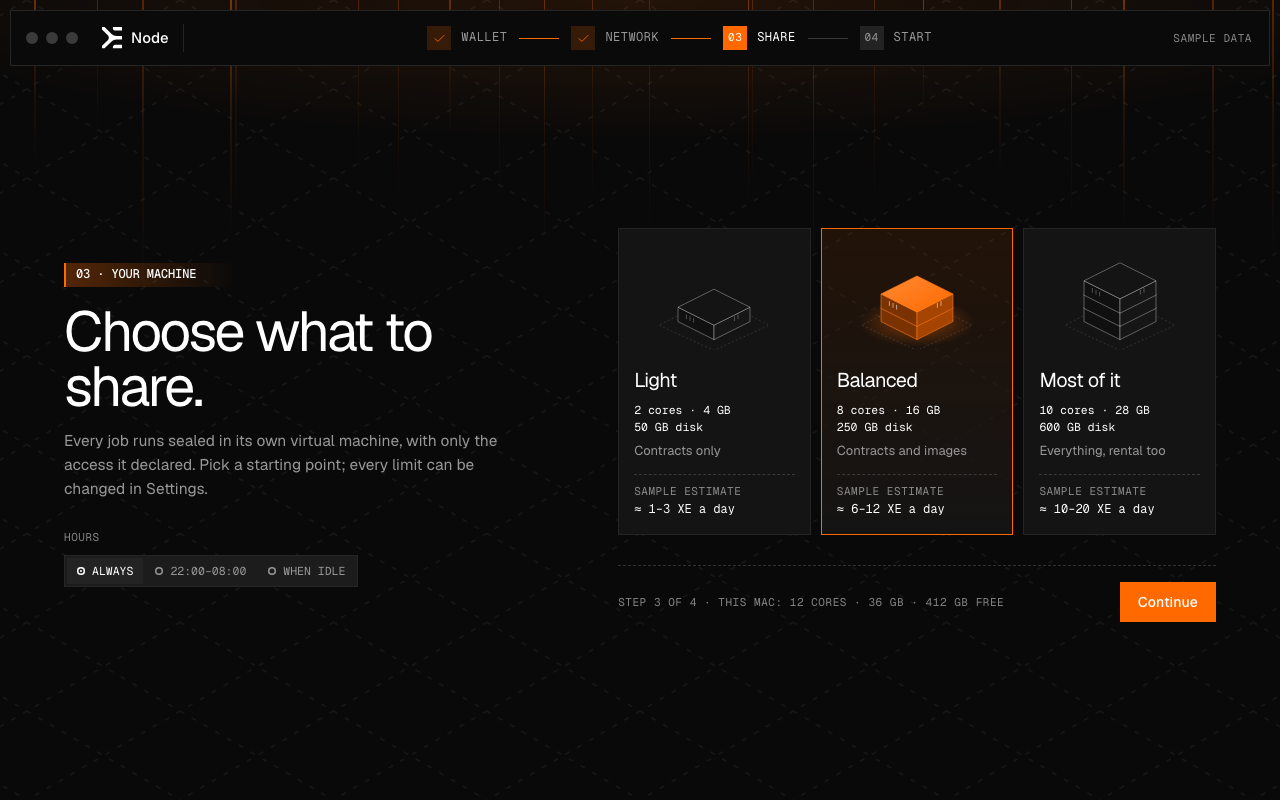Screen dimensions: 1280x800
Task: Click the Continue button
Action: 1167,602
